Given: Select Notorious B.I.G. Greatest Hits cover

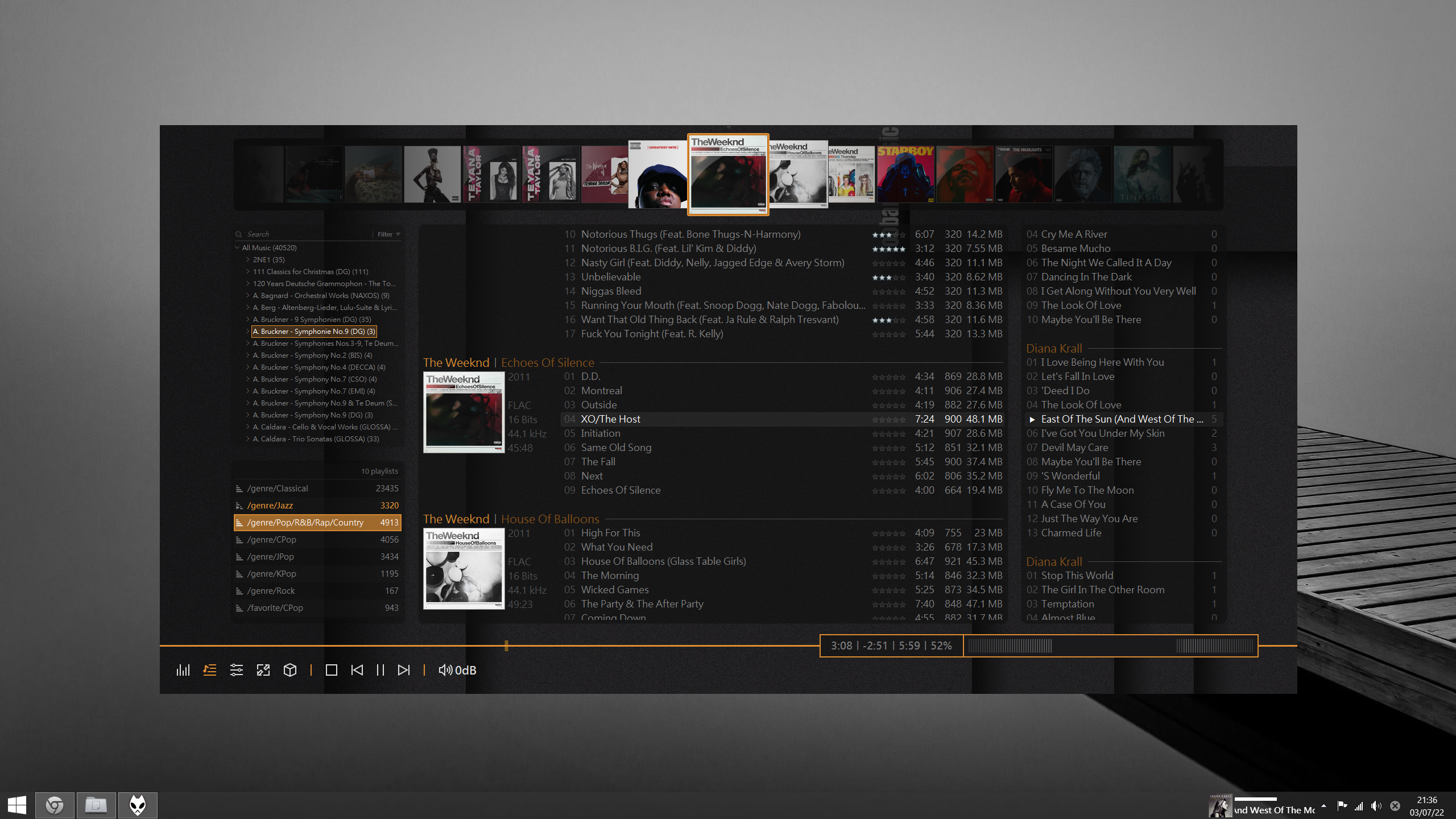Looking at the screenshot, I should (657, 174).
